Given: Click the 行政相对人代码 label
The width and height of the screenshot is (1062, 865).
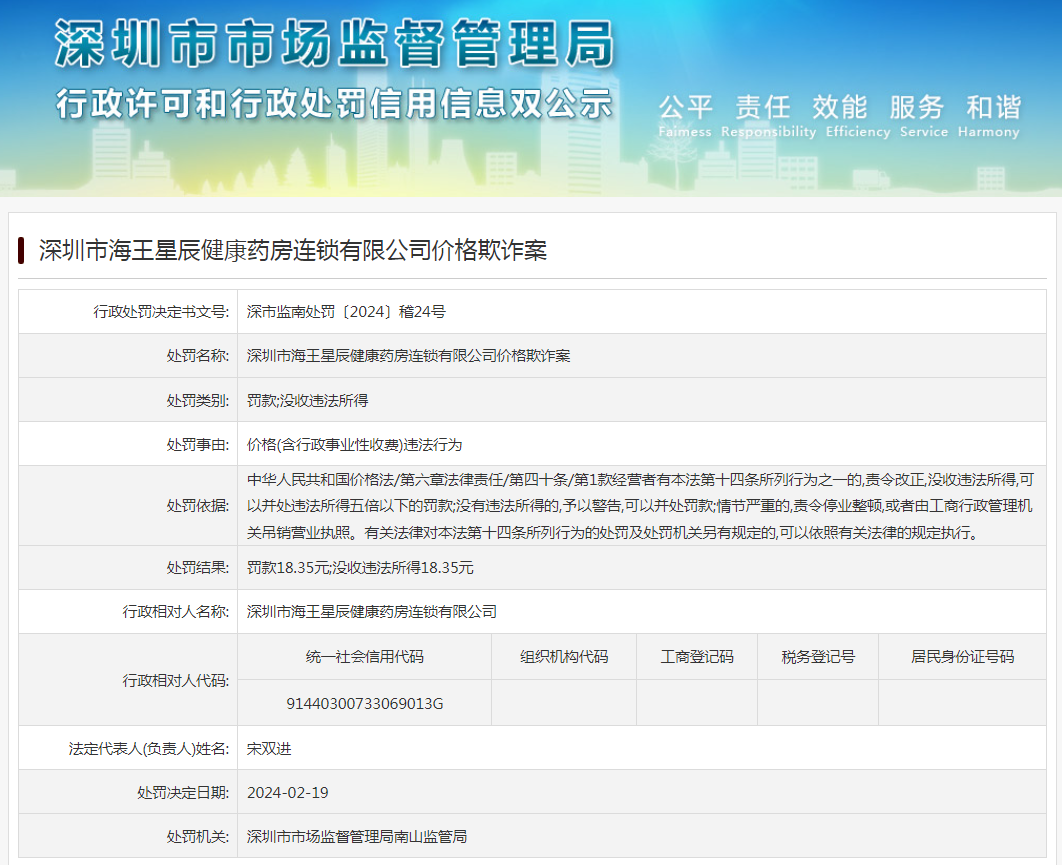Looking at the screenshot, I should pyautogui.click(x=176, y=681).
